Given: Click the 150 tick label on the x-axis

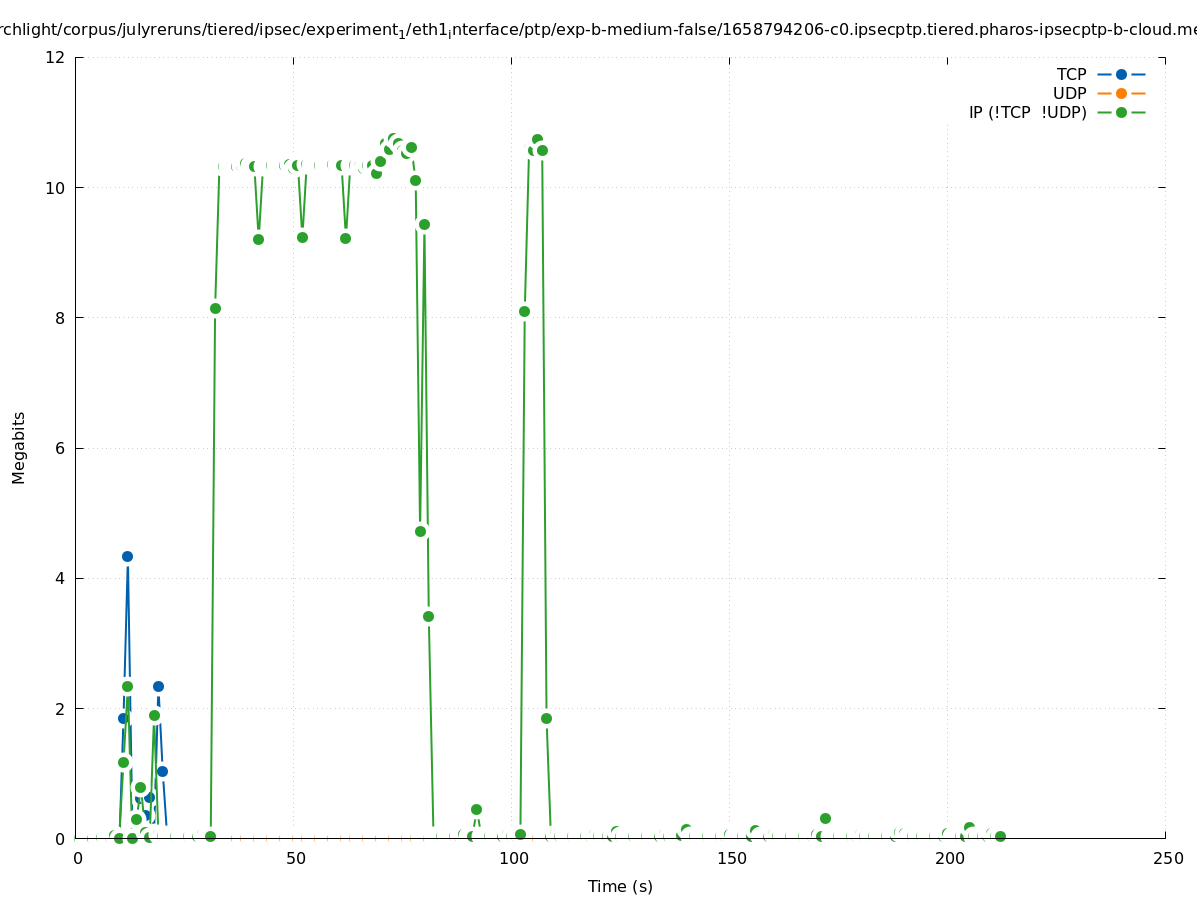Looking at the screenshot, I should [x=730, y=858].
